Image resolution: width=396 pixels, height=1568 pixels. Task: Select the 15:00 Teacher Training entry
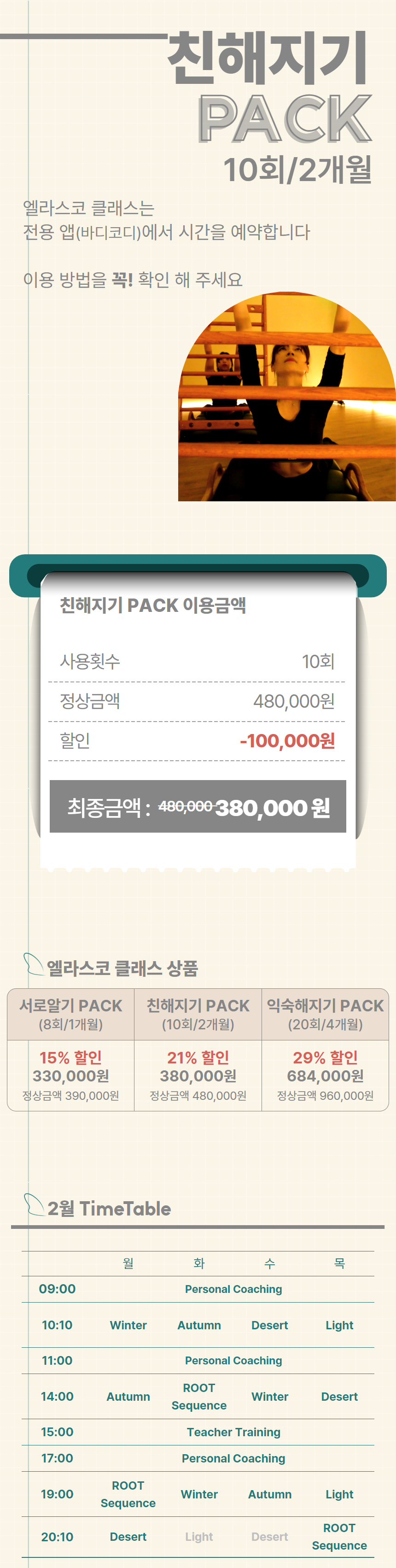point(233,1432)
